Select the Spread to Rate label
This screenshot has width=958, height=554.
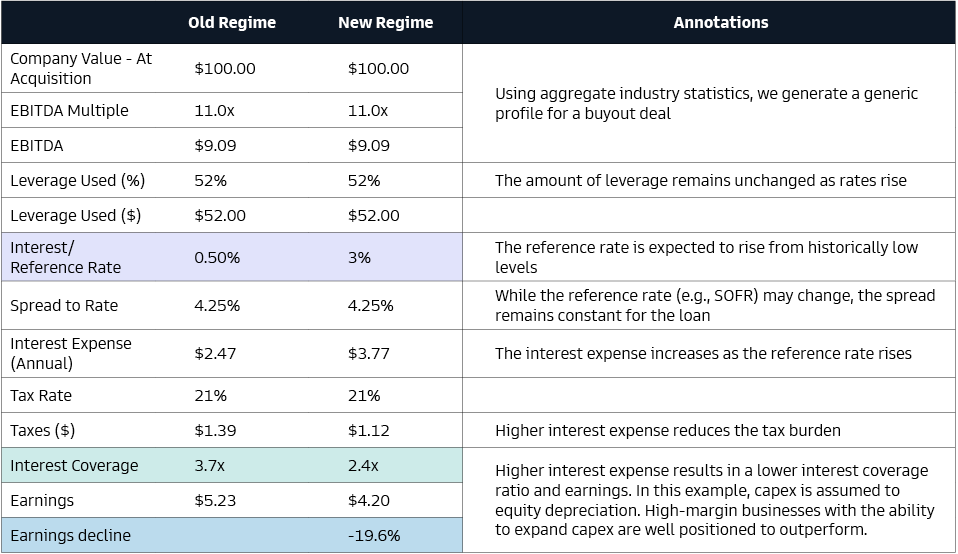point(64,306)
